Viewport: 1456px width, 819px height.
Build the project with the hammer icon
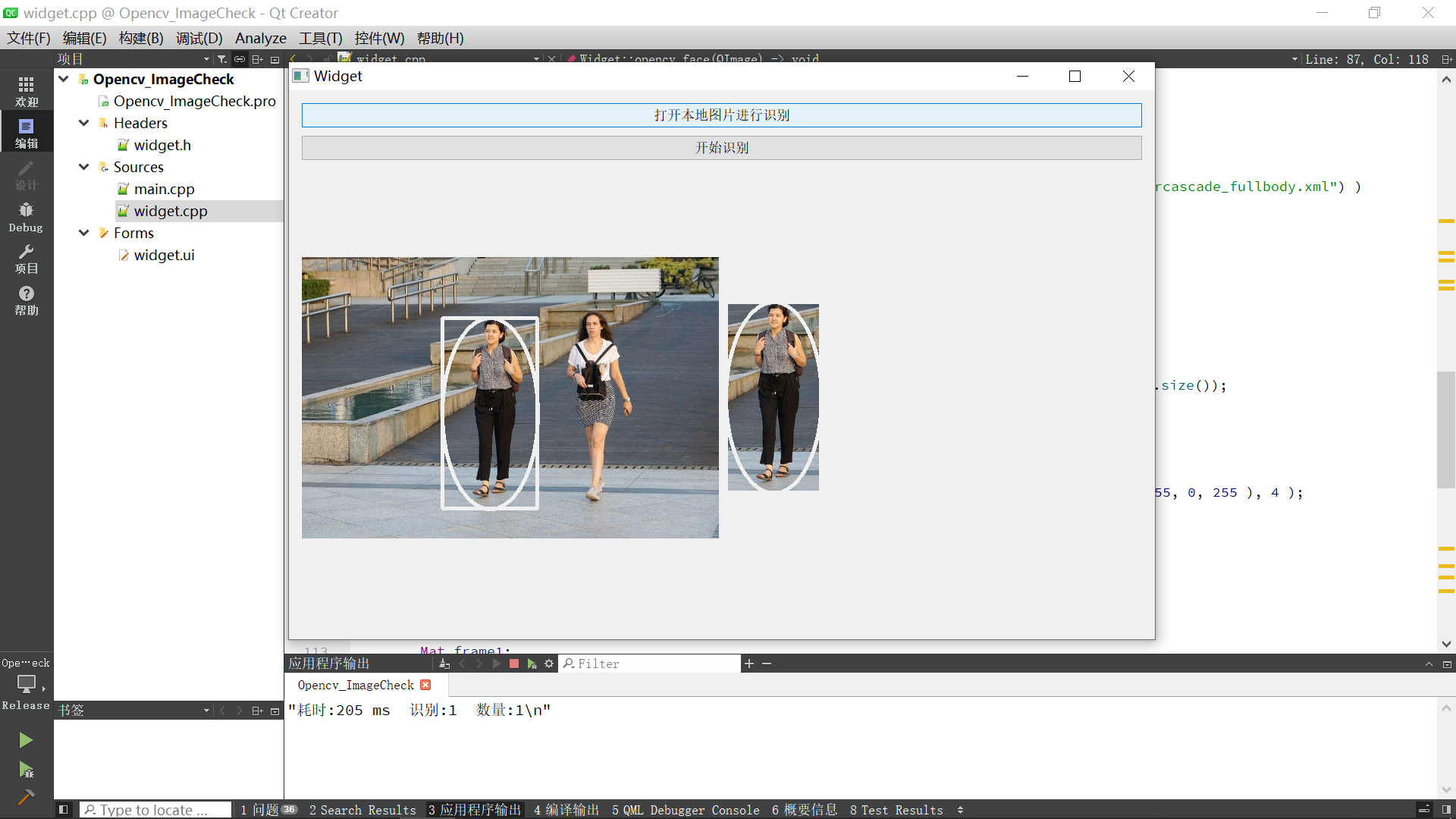25,797
